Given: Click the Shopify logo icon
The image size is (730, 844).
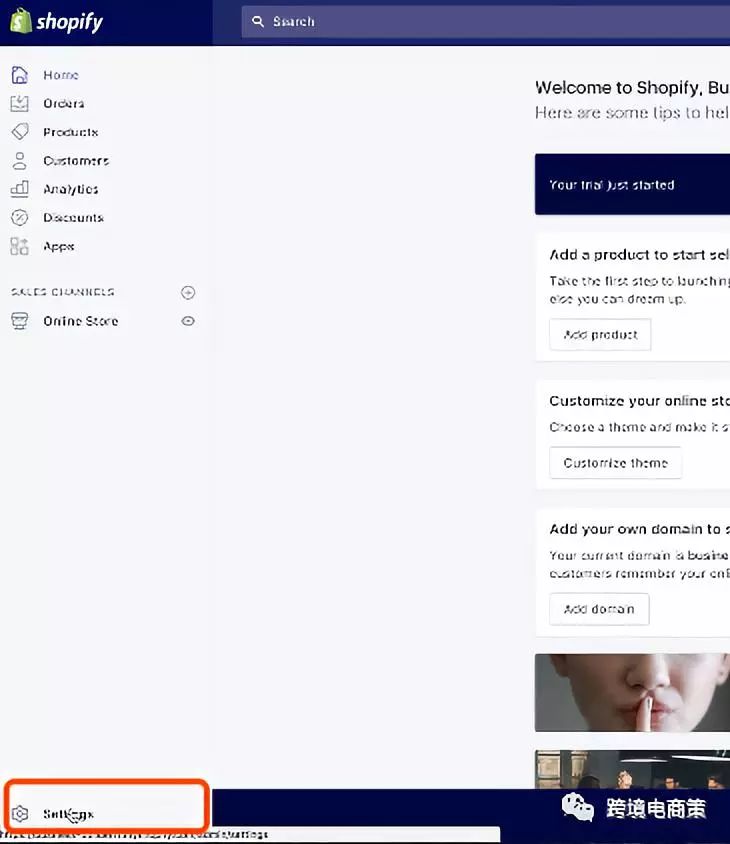Looking at the screenshot, I should pos(21,21).
